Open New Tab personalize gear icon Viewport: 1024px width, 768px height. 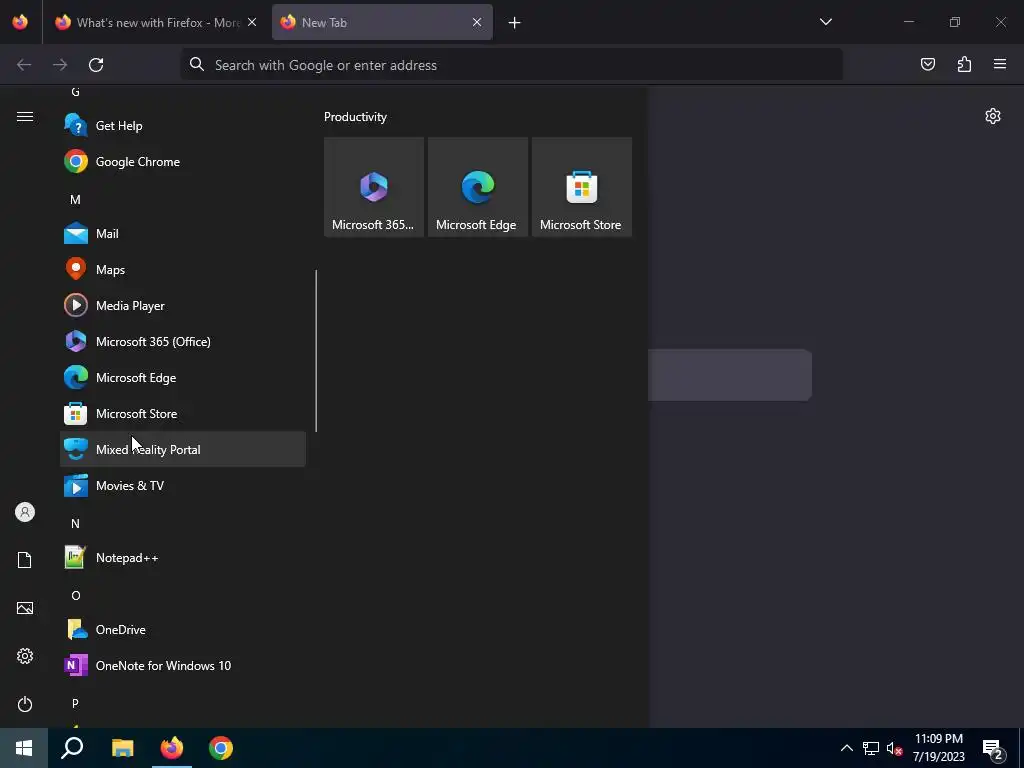[x=993, y=116]
